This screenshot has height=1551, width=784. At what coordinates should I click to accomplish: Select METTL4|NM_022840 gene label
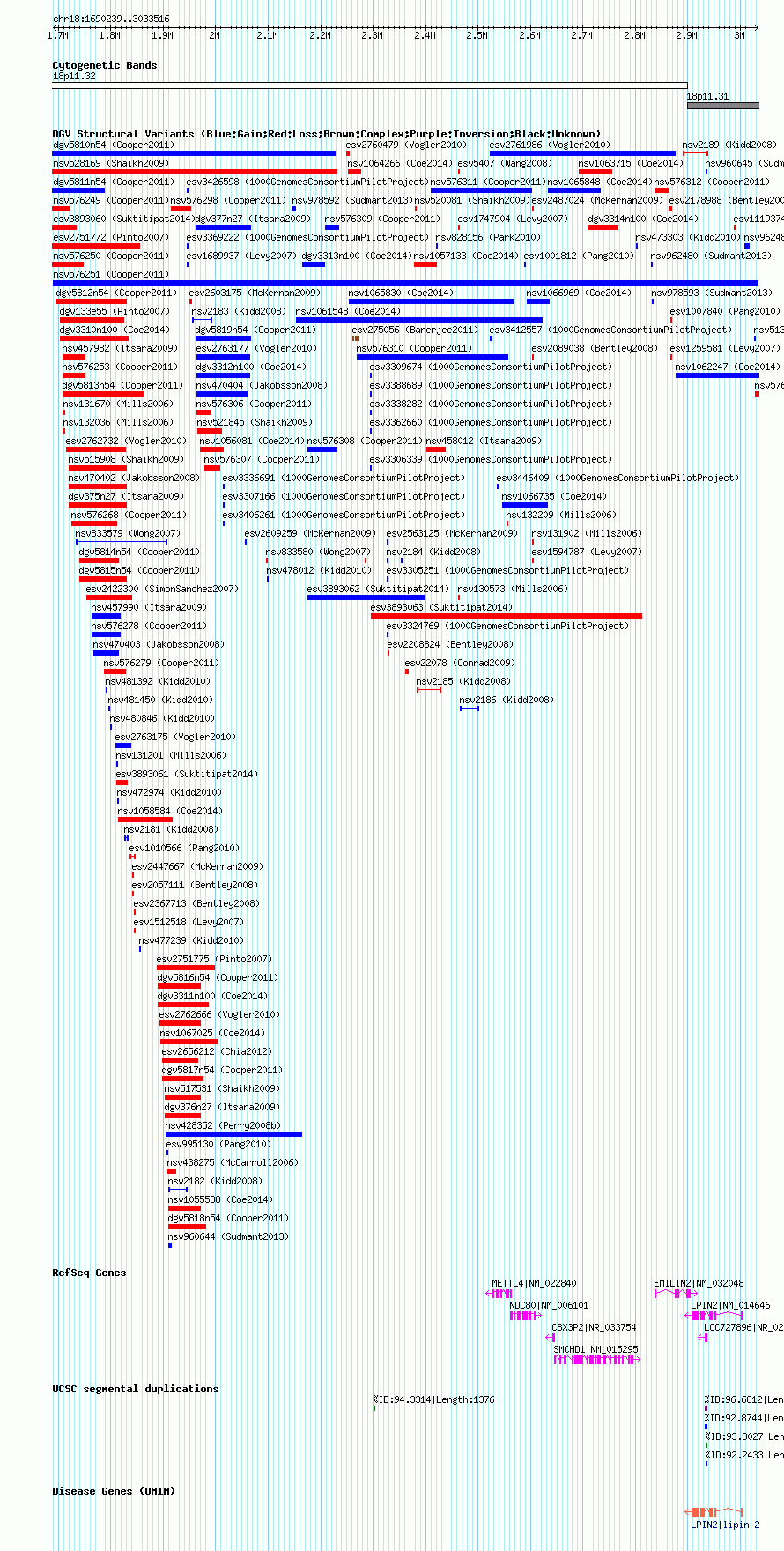(534, 1283)
